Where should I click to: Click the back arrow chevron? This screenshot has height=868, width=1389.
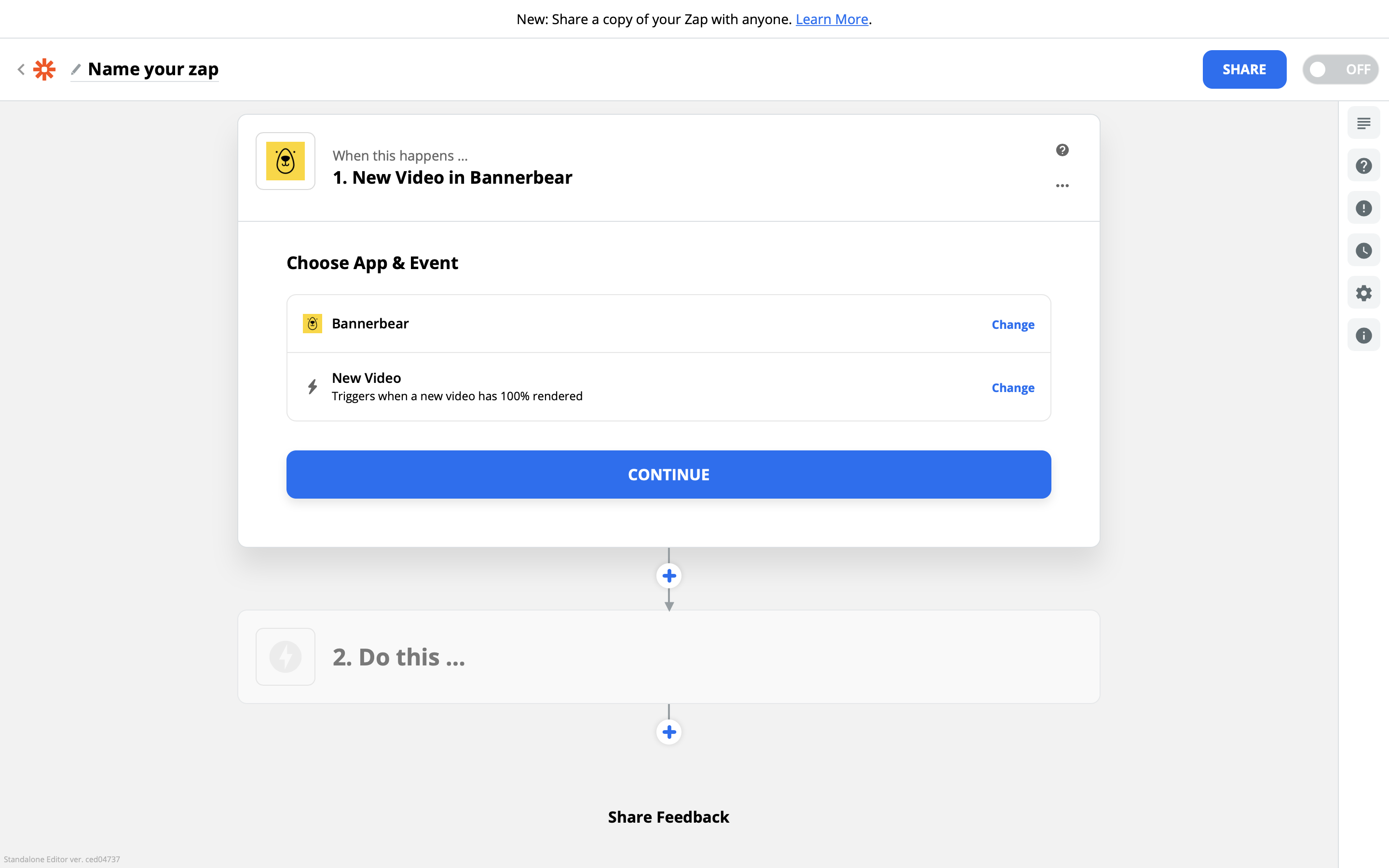pos(21,69)
